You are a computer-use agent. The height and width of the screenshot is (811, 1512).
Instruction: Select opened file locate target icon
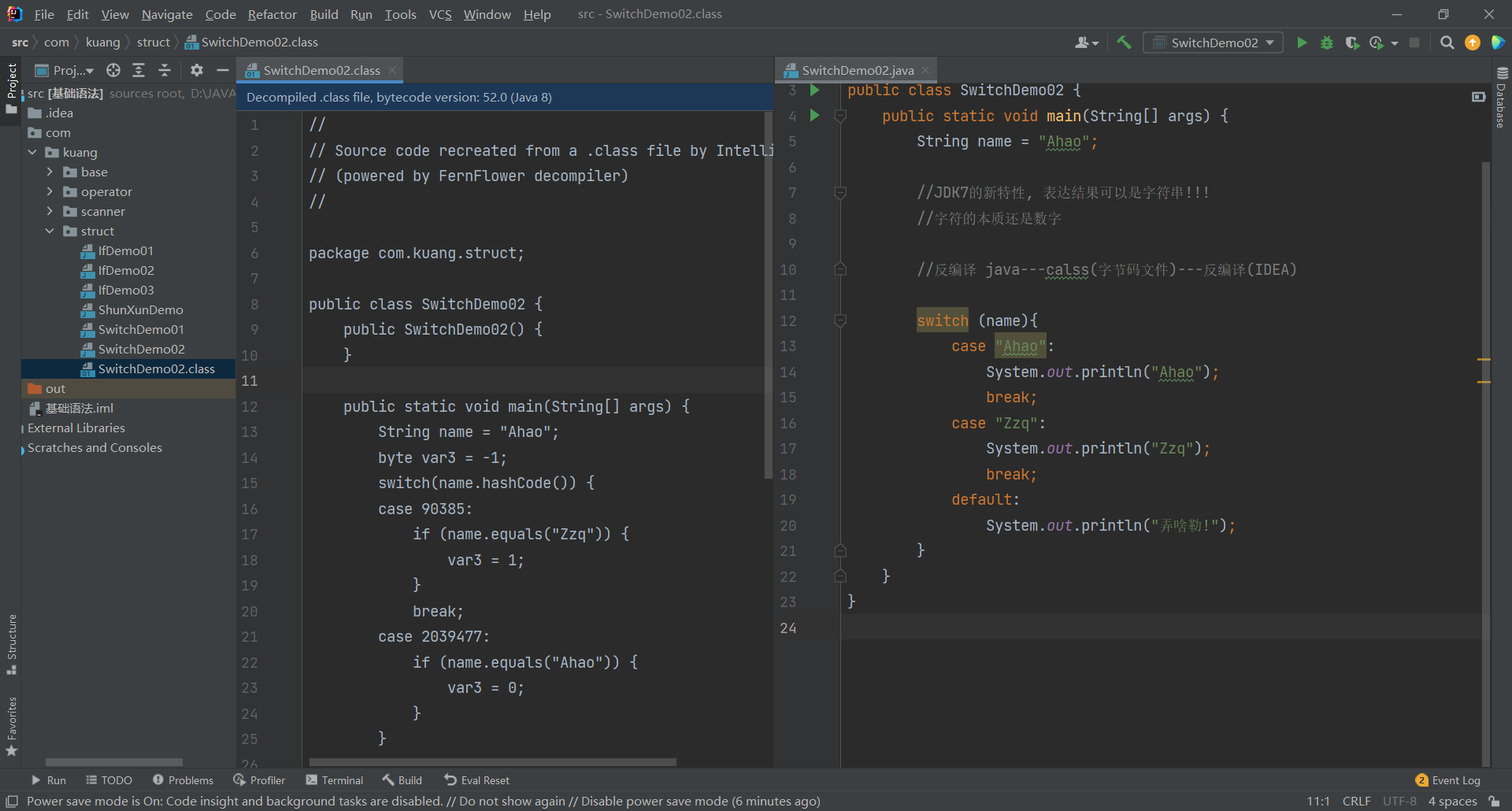click(113, 70)
